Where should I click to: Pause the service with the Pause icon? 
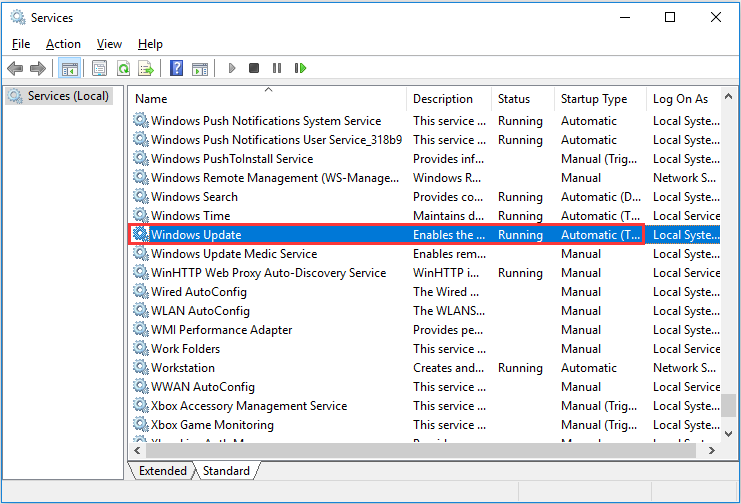[277, 68]
